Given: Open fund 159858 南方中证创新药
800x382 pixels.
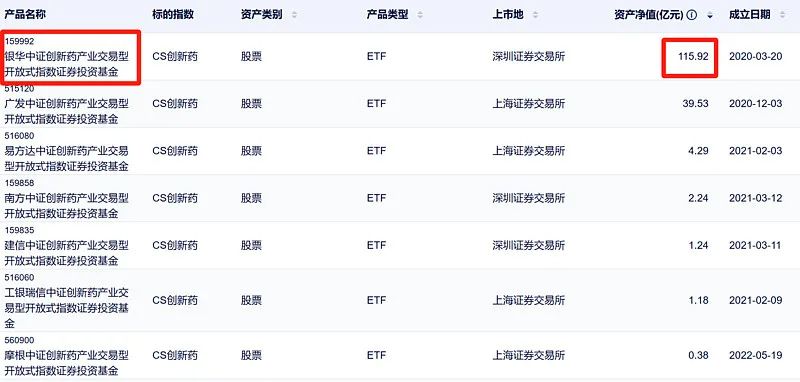Looking at the screenshot, I should pos(67,198).
